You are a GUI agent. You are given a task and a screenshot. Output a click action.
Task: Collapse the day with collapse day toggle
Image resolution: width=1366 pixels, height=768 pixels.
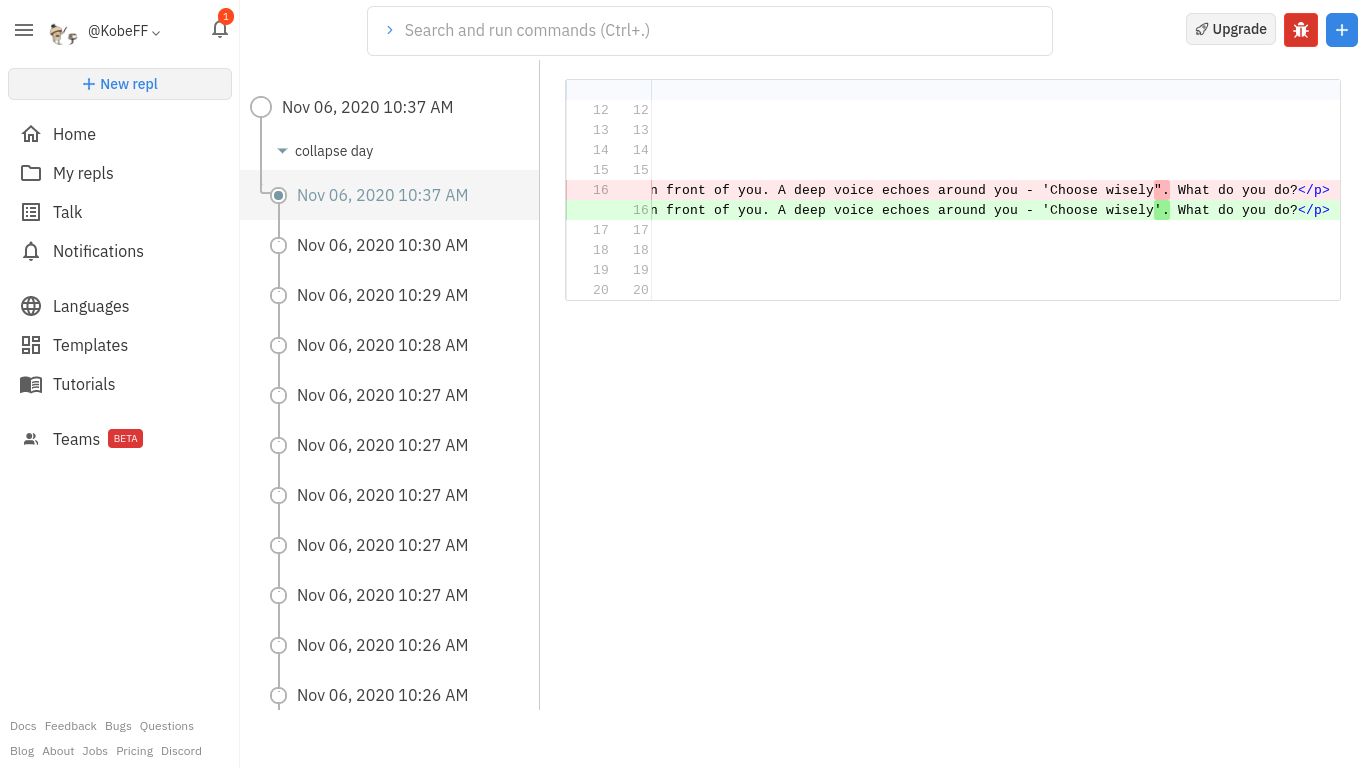pyautogui.click(x=325, y=151)
